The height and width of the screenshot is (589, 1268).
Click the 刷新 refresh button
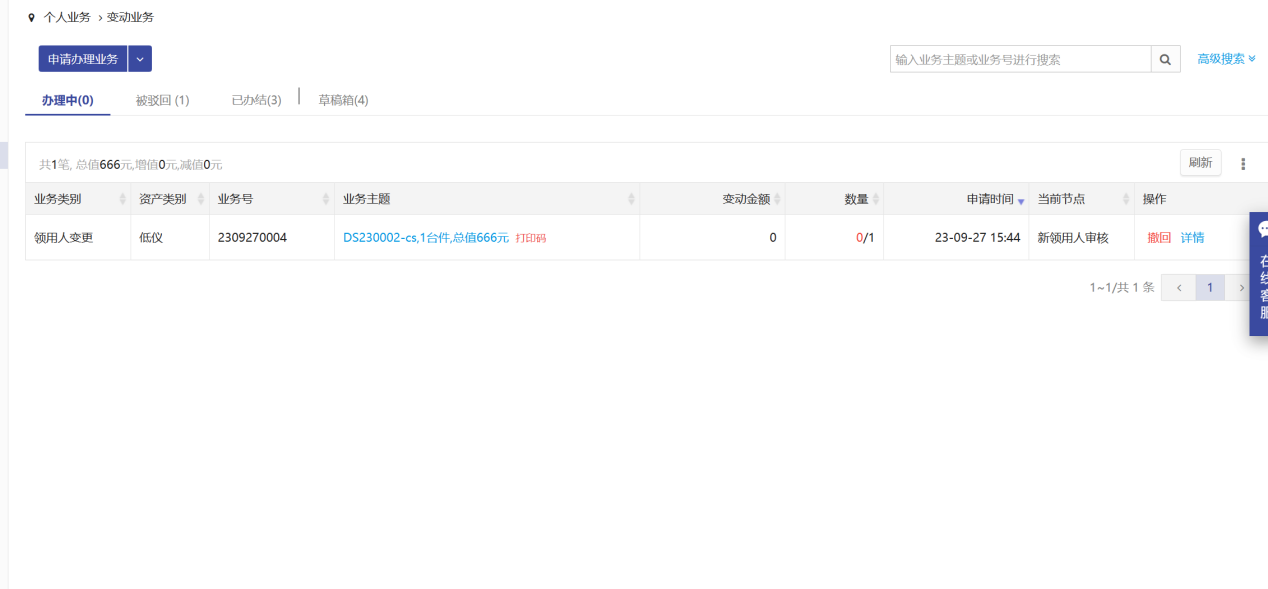[x=1200, y=163]
